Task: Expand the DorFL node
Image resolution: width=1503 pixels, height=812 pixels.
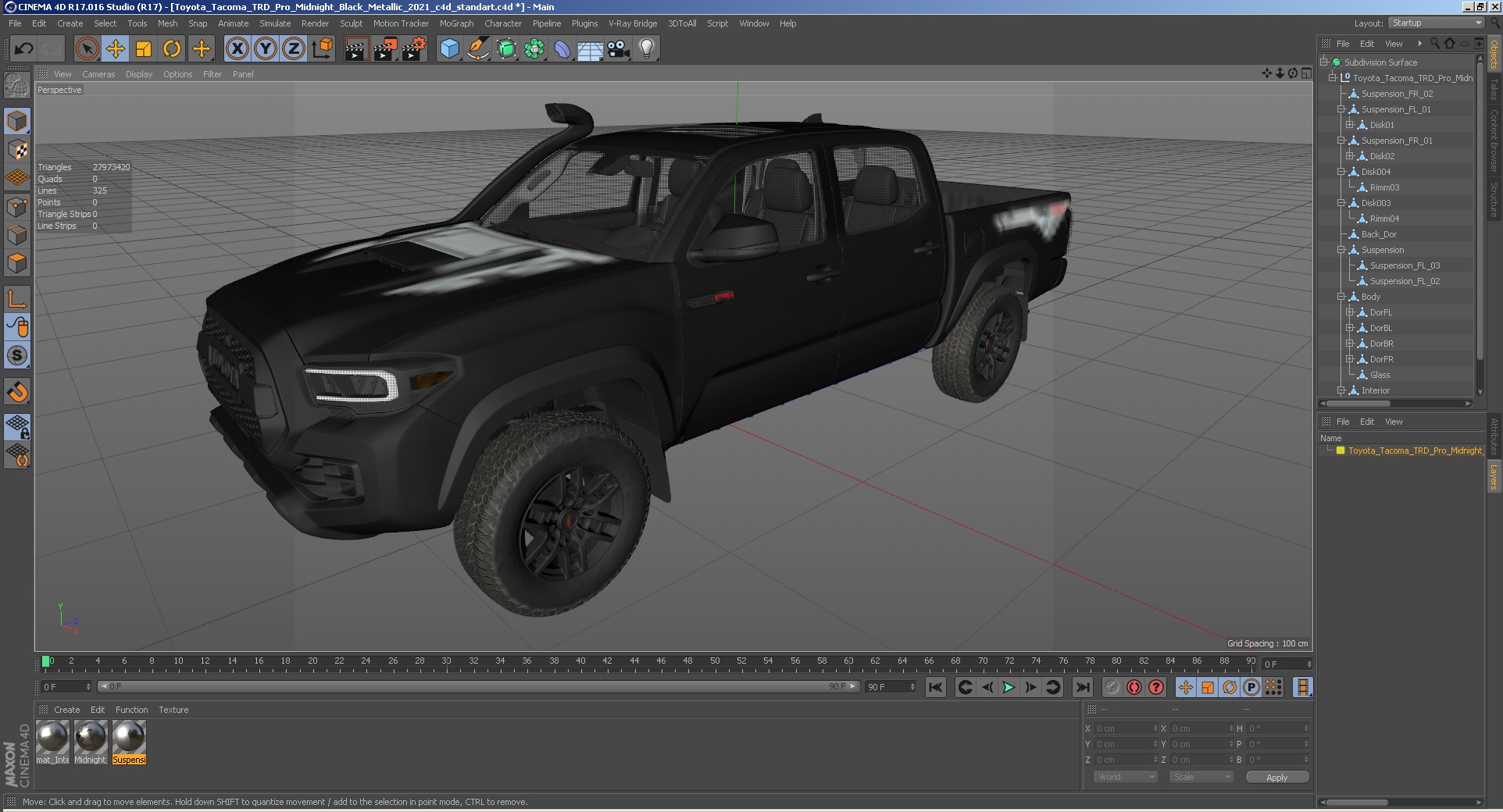Action: (x=1350, y=312)
